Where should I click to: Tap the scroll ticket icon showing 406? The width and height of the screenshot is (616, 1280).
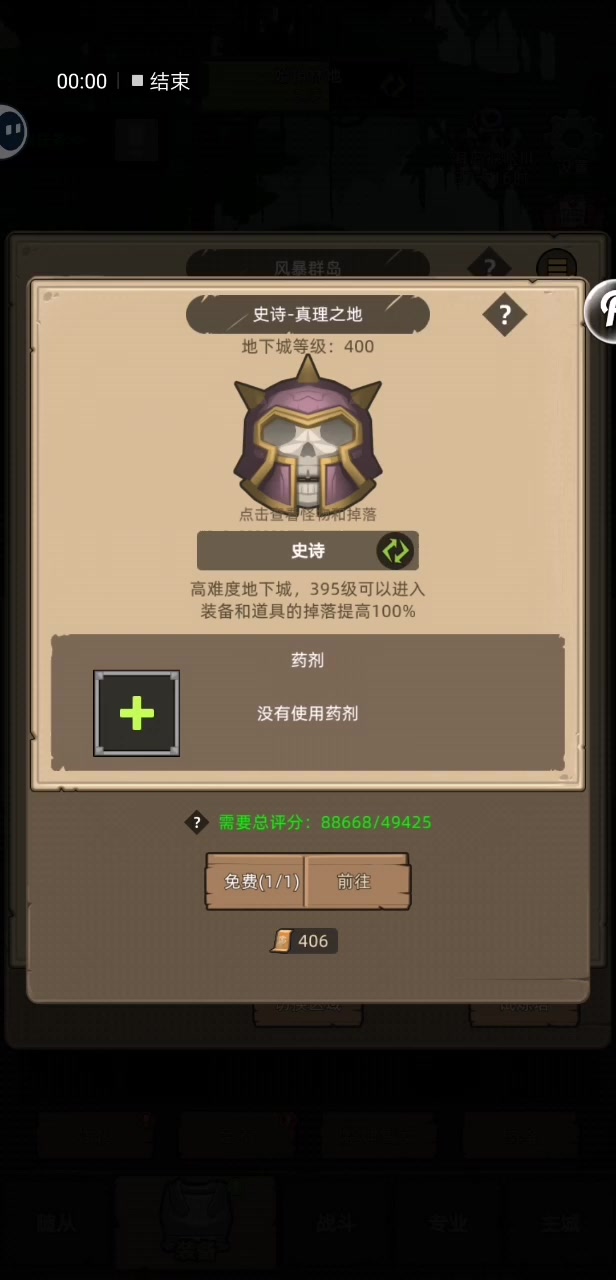[x=282, y=941]
